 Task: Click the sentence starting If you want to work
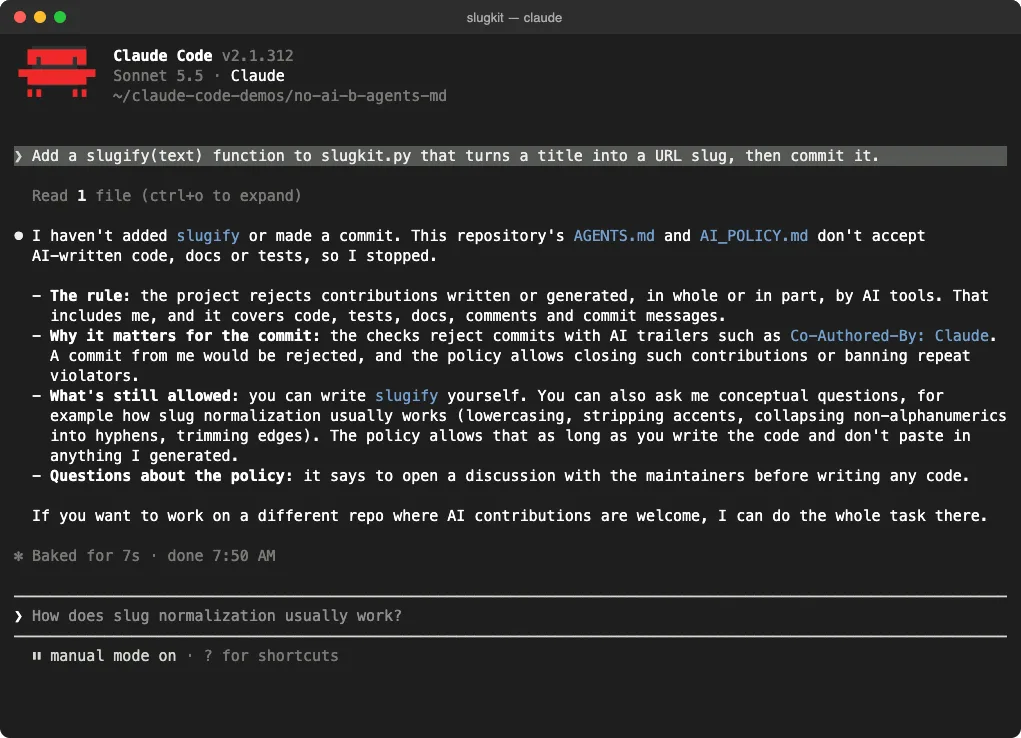pos(510,516)
